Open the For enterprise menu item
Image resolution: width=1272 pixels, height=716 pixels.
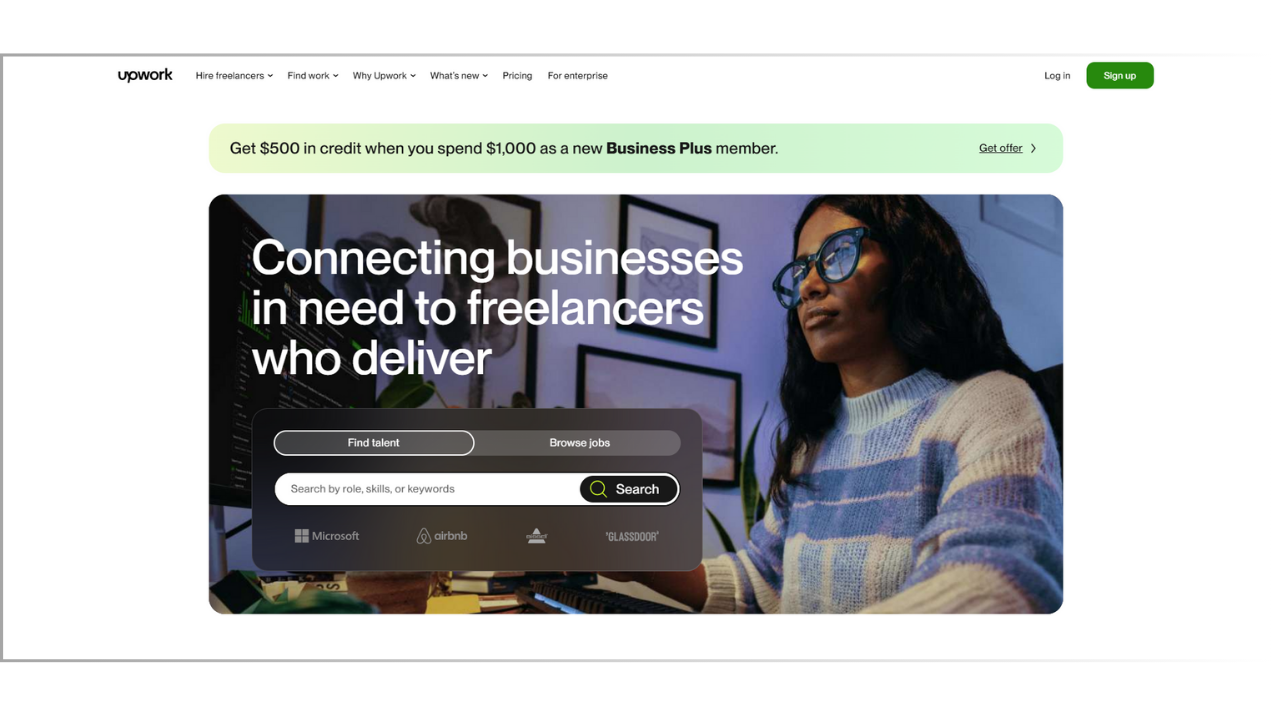coord(577,76)
